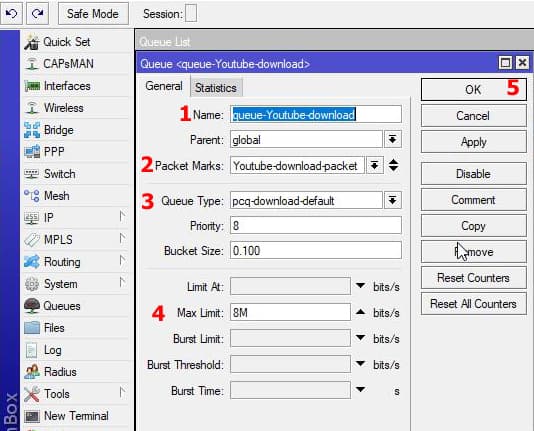Expand the Limit At field arrow
Screen dimensions: 534x431
pos(360,286)
